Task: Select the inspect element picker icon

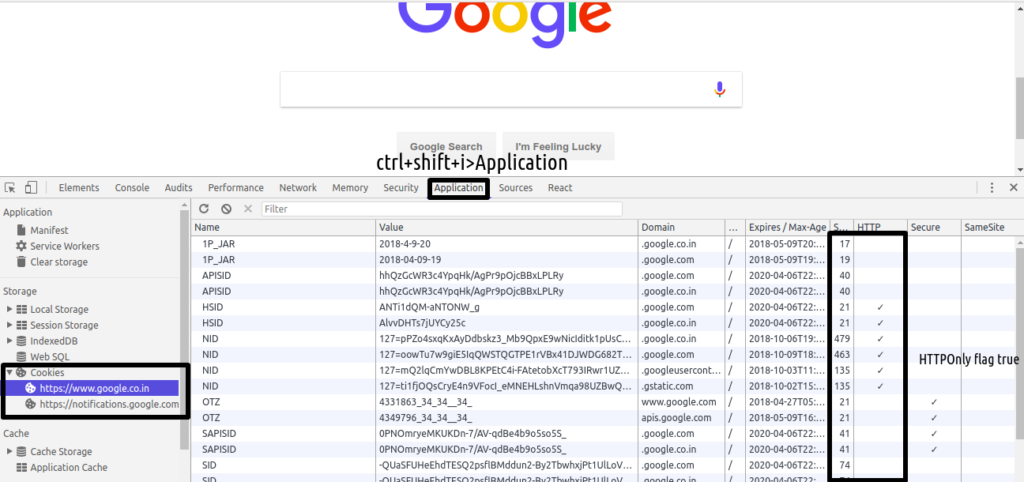Action: tap(10, 187)
